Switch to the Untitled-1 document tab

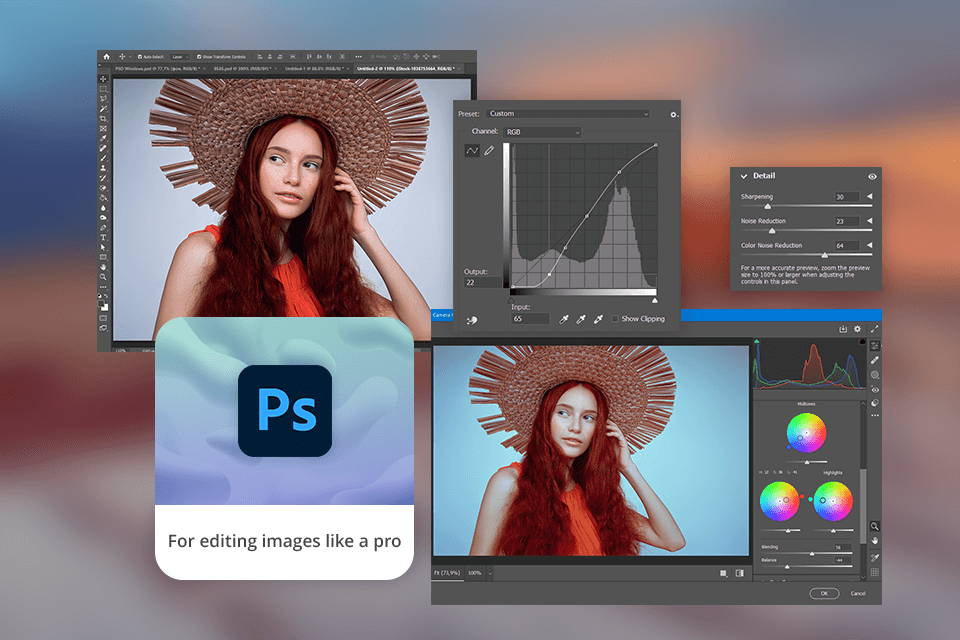point(316,69)
